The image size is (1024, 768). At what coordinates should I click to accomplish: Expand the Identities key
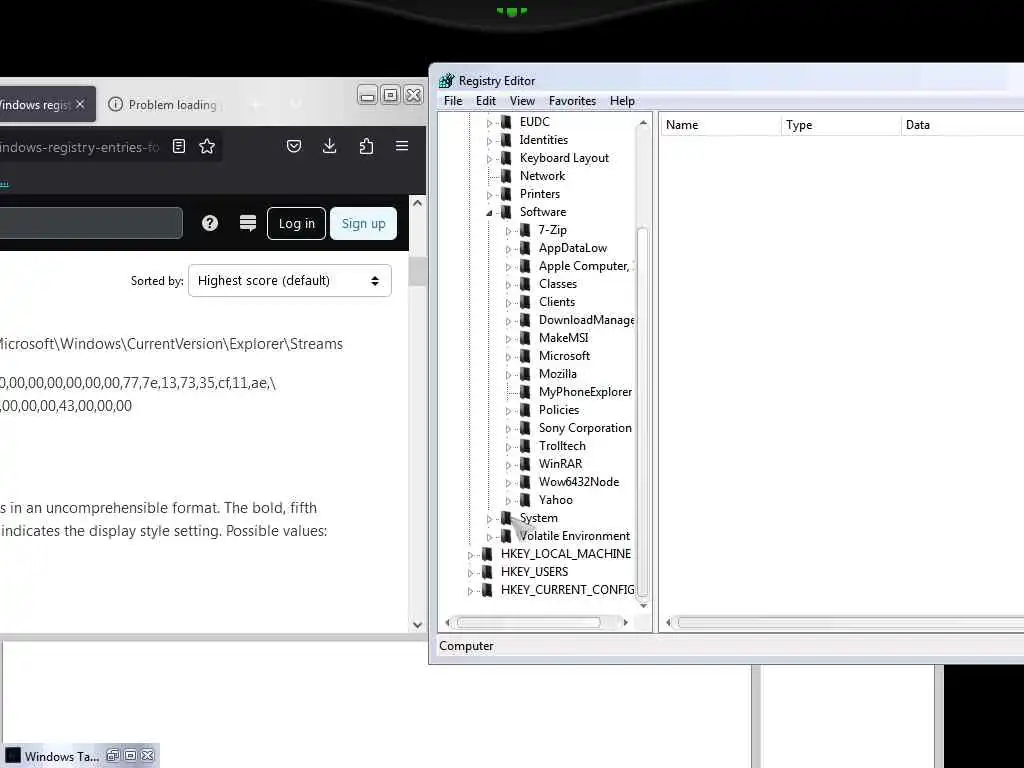click(489, 140)
